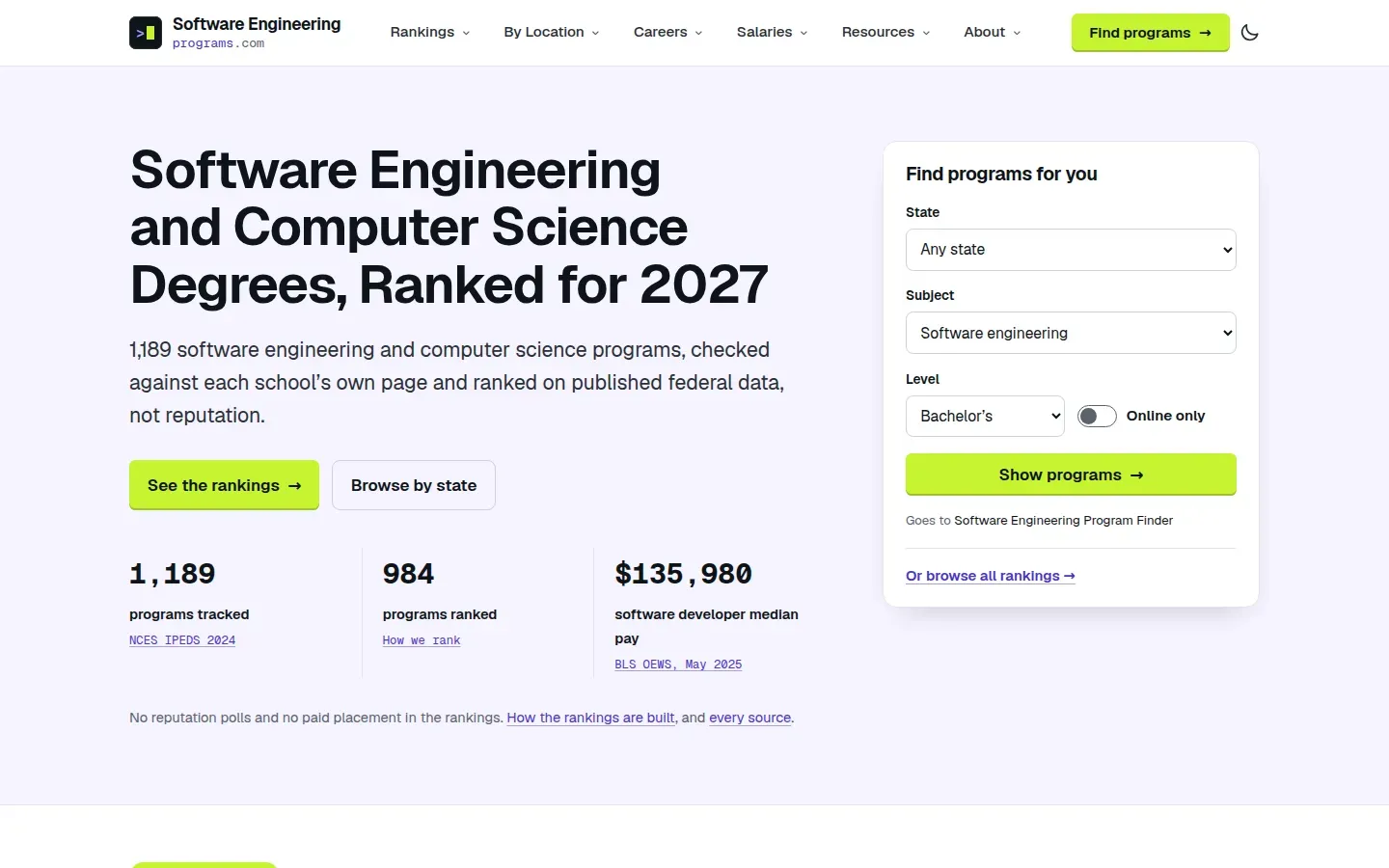Follow the Or browse all rankings link

tap(991, 576)
